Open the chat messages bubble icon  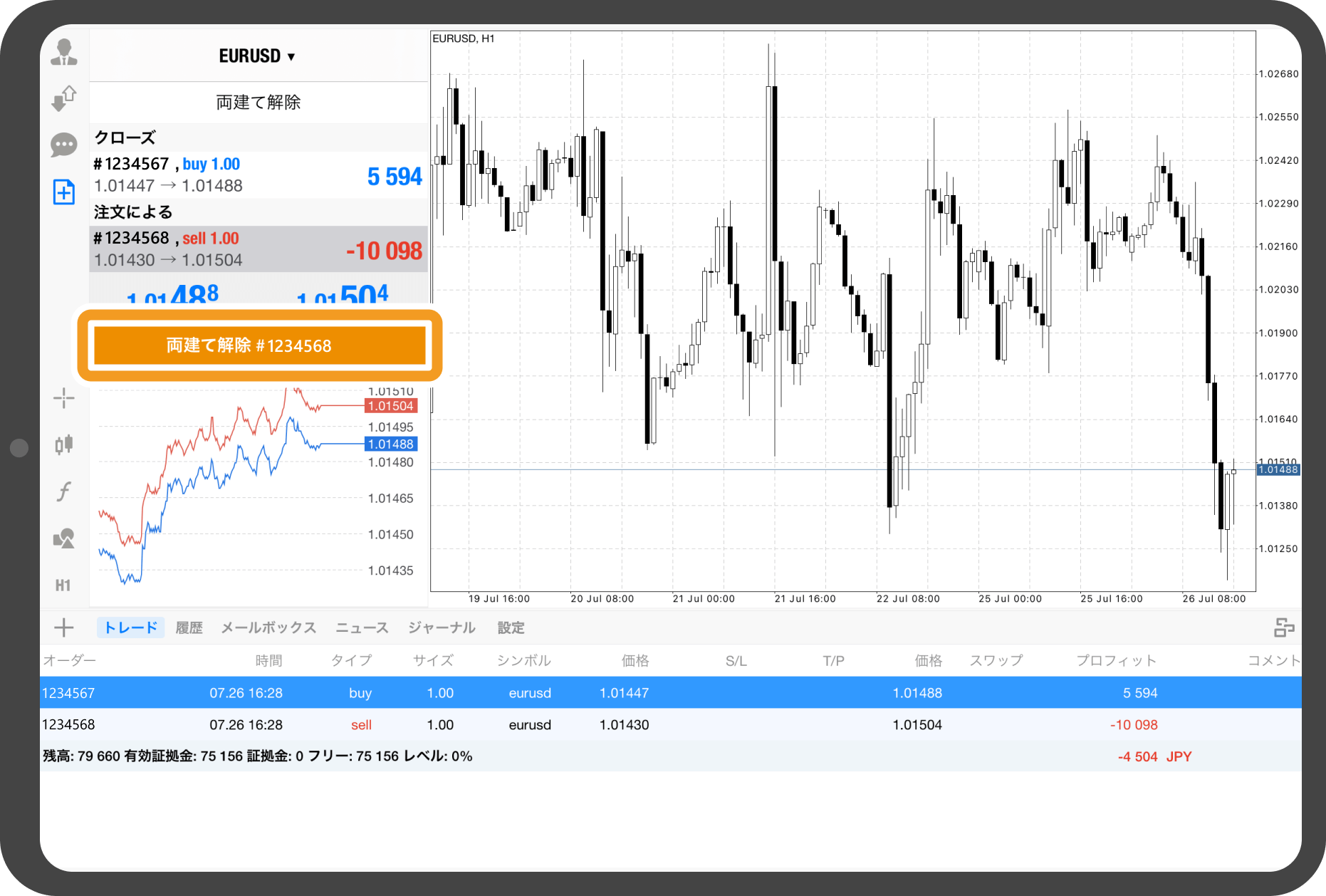pos(64,145)
